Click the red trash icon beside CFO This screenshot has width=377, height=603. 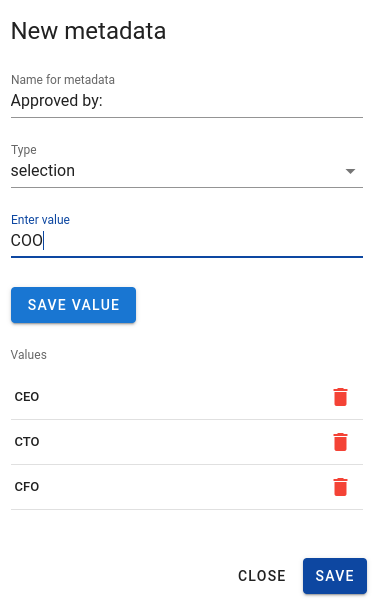click(340, 487)
